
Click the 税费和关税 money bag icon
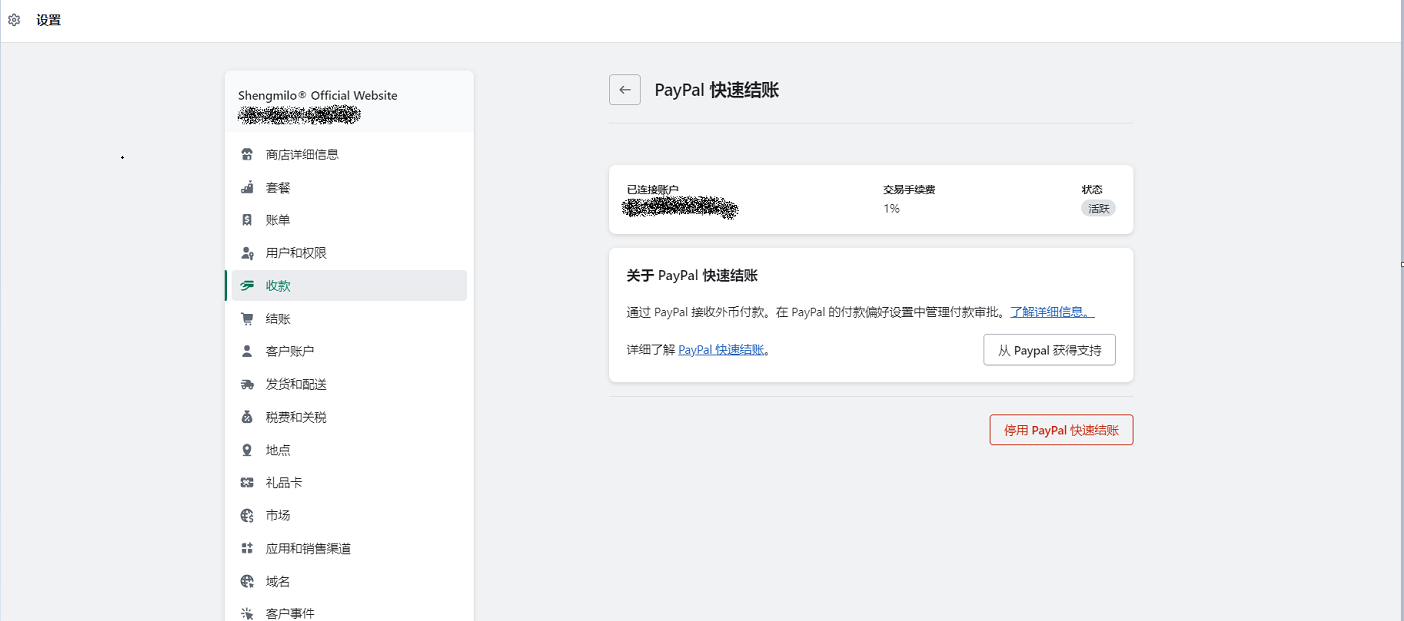(247, 417)
